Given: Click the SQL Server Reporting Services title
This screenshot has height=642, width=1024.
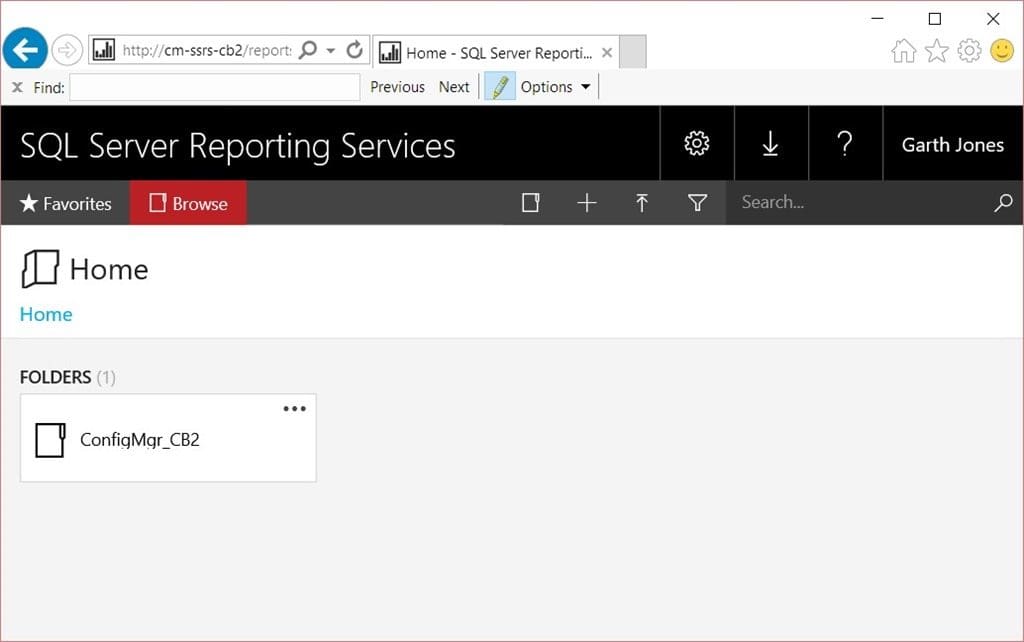Looking at the screenshot, I should pyautogui.click(x=238, y=146).
